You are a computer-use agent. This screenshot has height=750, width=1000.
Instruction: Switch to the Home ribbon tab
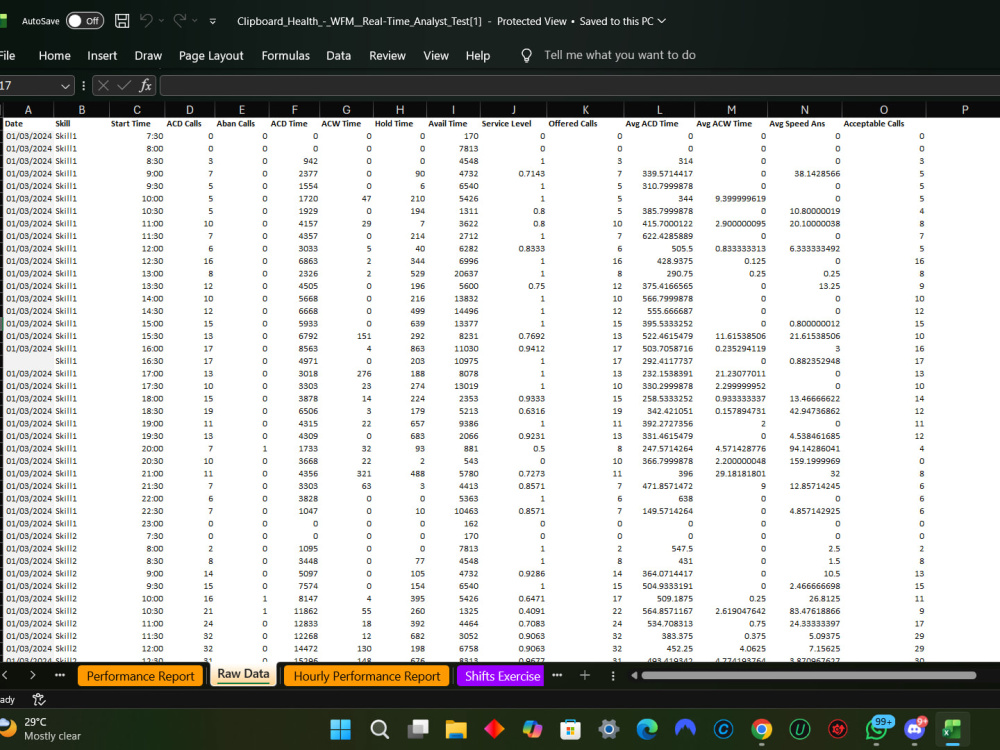pos(54,55)
